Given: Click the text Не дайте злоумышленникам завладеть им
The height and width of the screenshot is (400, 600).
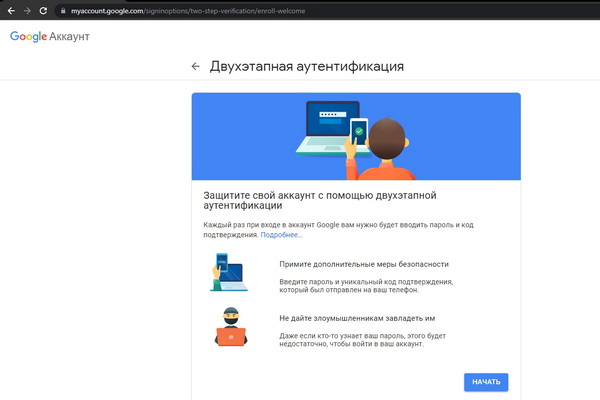Looking at the screenshot, I should [357, 318].
